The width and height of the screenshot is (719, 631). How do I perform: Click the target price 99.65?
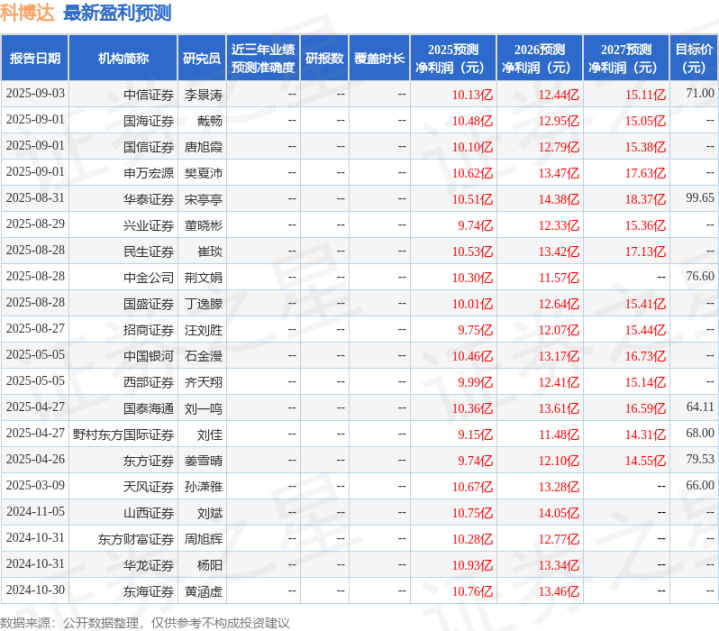[x=700, y=198]
